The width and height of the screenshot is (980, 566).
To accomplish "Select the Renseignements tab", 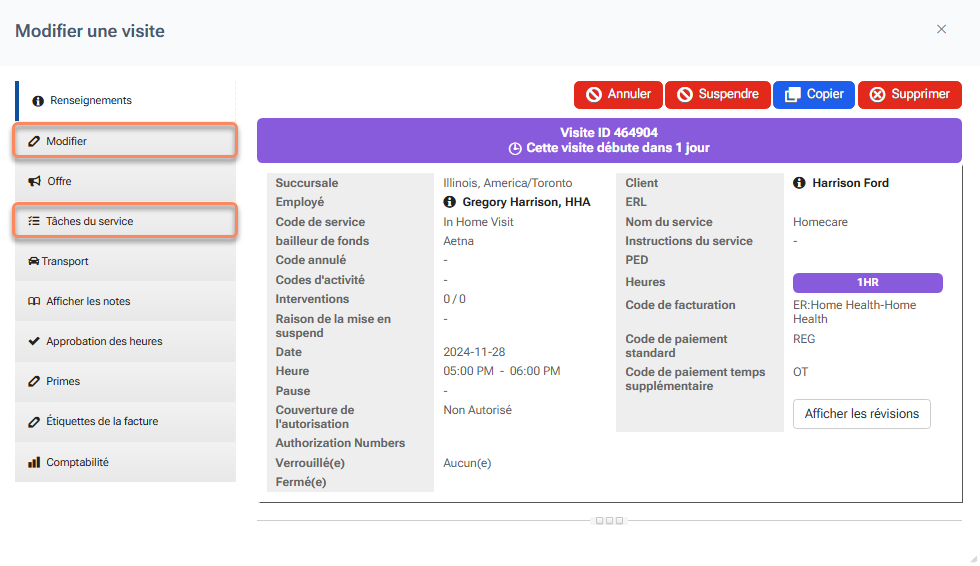I will pyautogui.click(x=125, y=100).
